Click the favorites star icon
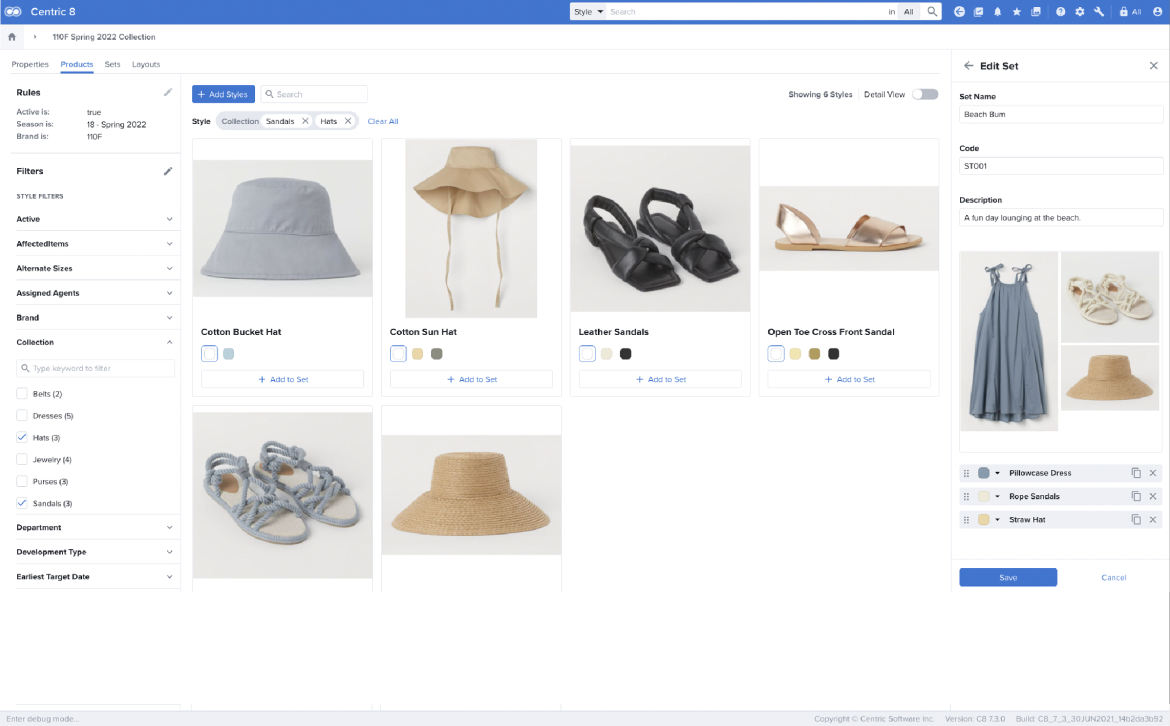The height and width of the screenshot is (726, 1170). click(1016, 11)
